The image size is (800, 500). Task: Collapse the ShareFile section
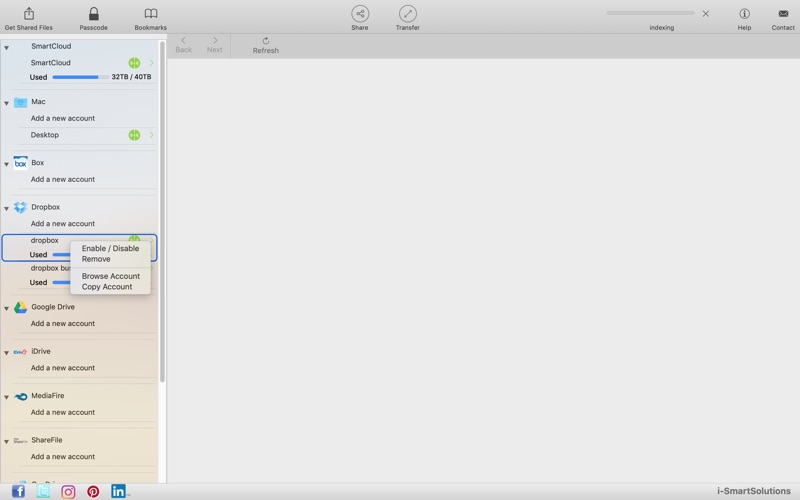pos(7,441)
